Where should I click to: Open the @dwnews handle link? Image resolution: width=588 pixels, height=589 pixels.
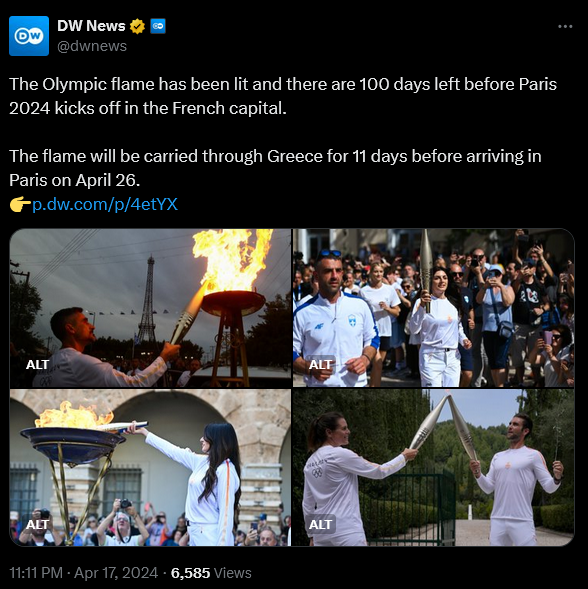pyautogui.click(x=92, y=46)
